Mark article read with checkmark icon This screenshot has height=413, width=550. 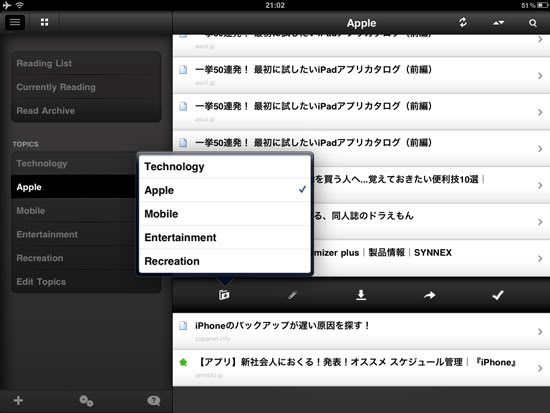pos(498,295)
